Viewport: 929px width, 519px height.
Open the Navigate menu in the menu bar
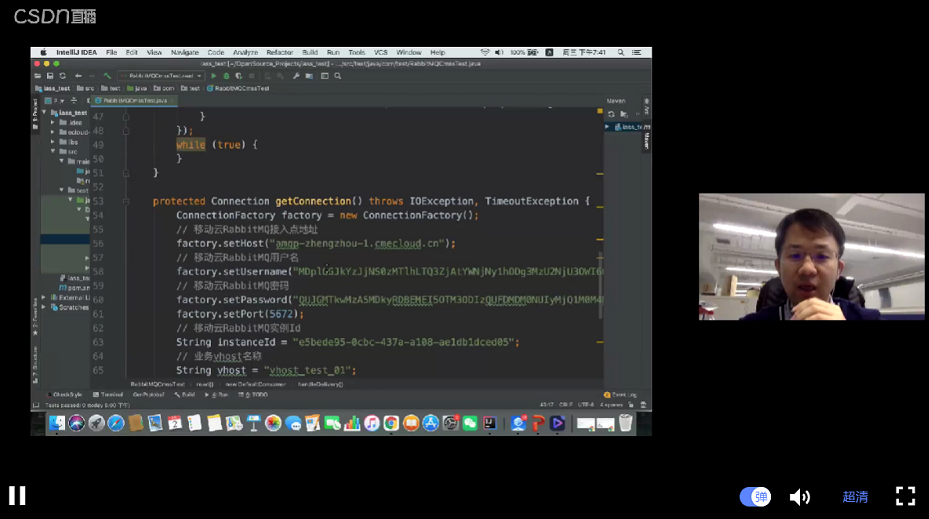tap(185, 52)
